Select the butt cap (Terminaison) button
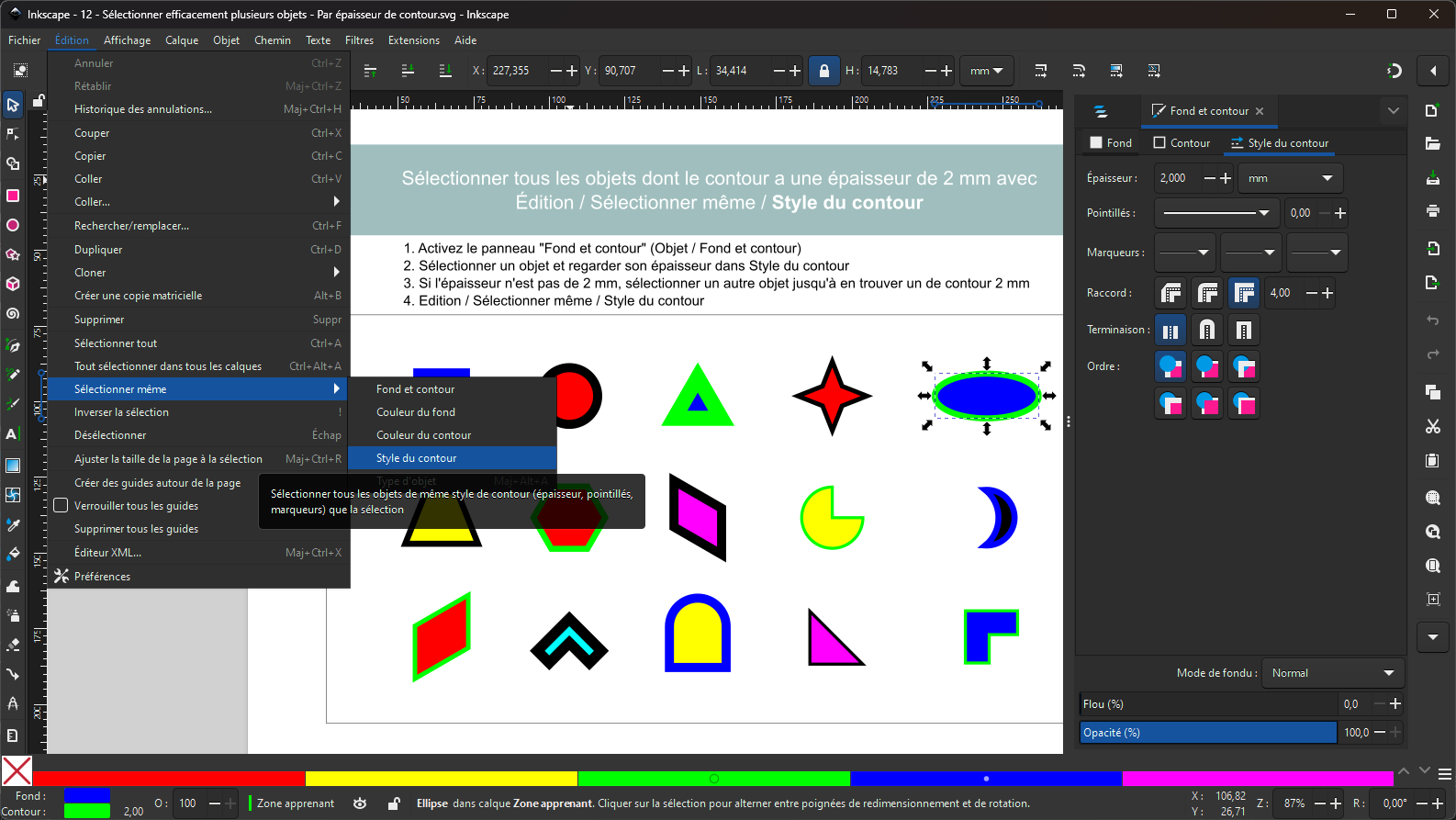1456x820 pixels. (x=1170, y=330)
